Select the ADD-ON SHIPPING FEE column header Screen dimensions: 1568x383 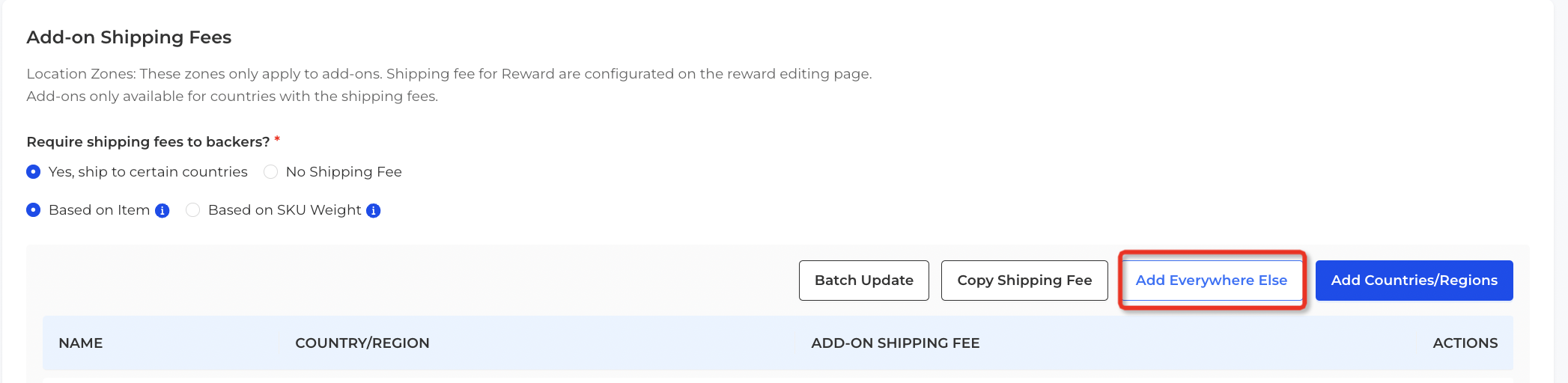895,343
